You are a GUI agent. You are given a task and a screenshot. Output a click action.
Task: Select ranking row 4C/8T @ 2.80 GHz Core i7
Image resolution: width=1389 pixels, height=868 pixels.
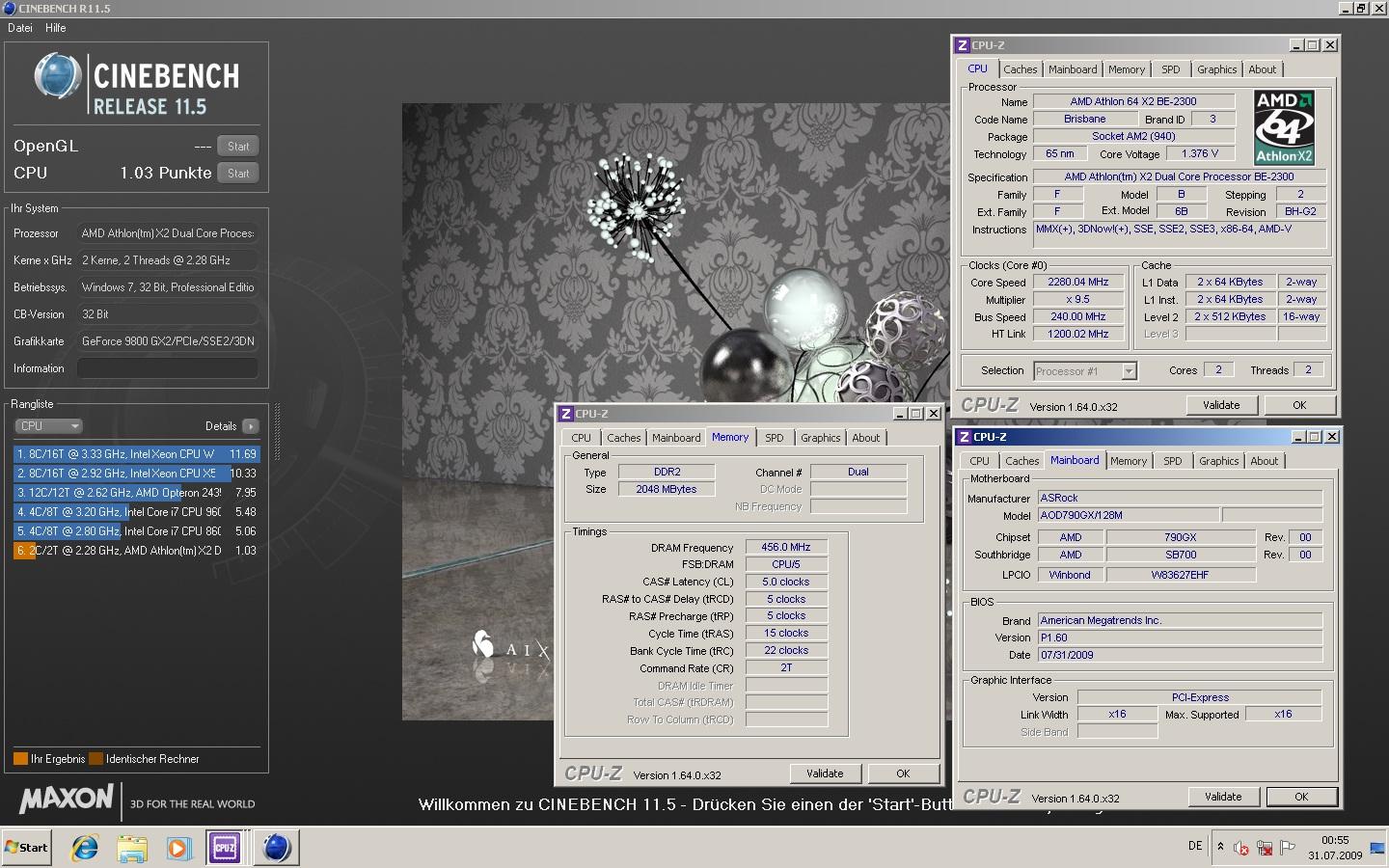[x=137, y=530]
